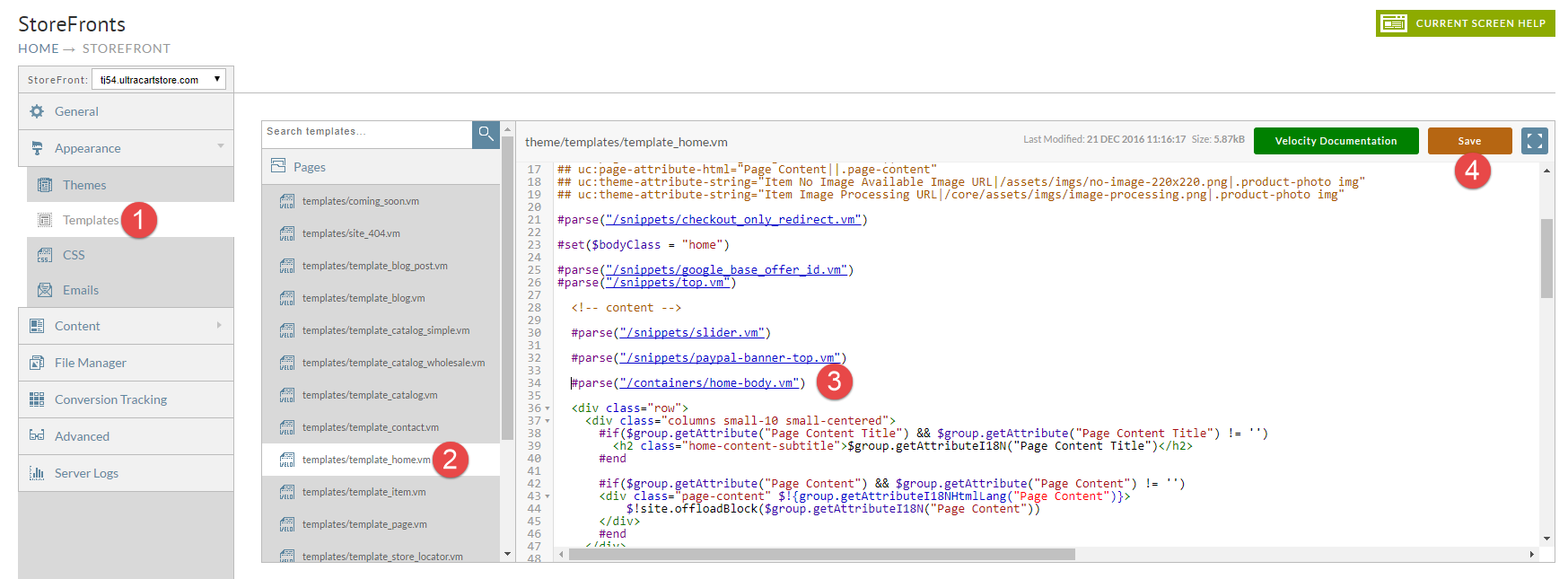Click the template_catalog.vm file icon
This screenshot has width=1568, height=579.
click(x=287, y=395)
